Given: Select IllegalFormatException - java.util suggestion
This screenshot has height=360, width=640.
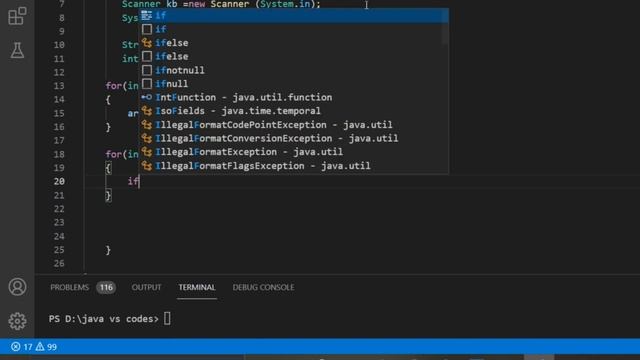Looking at the screenshot, I should (x=294, y=152).
